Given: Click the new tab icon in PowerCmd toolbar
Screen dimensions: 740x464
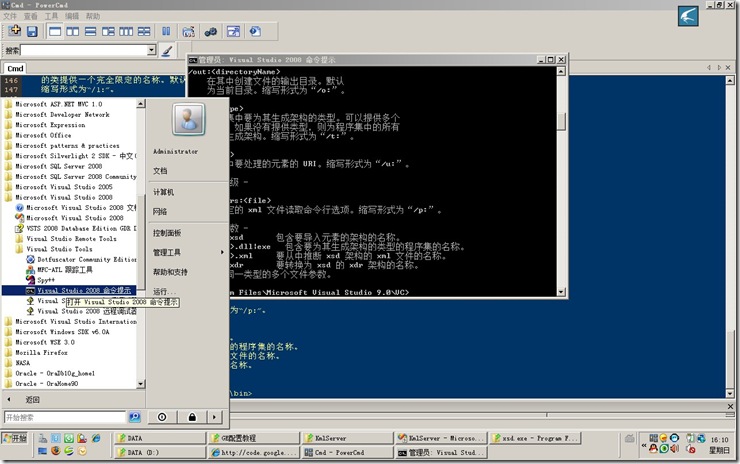Looking at the screenshot, I should 15,31.
